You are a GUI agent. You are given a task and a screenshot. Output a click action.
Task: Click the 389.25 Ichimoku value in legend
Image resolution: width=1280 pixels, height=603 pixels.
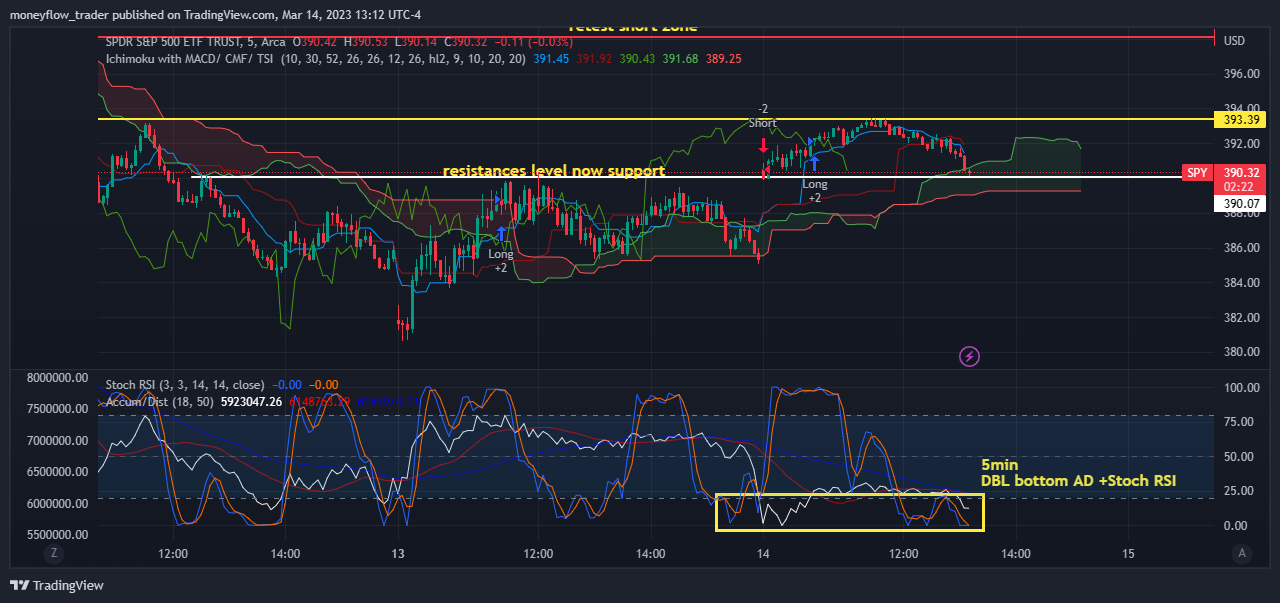(x=722, y=59)
